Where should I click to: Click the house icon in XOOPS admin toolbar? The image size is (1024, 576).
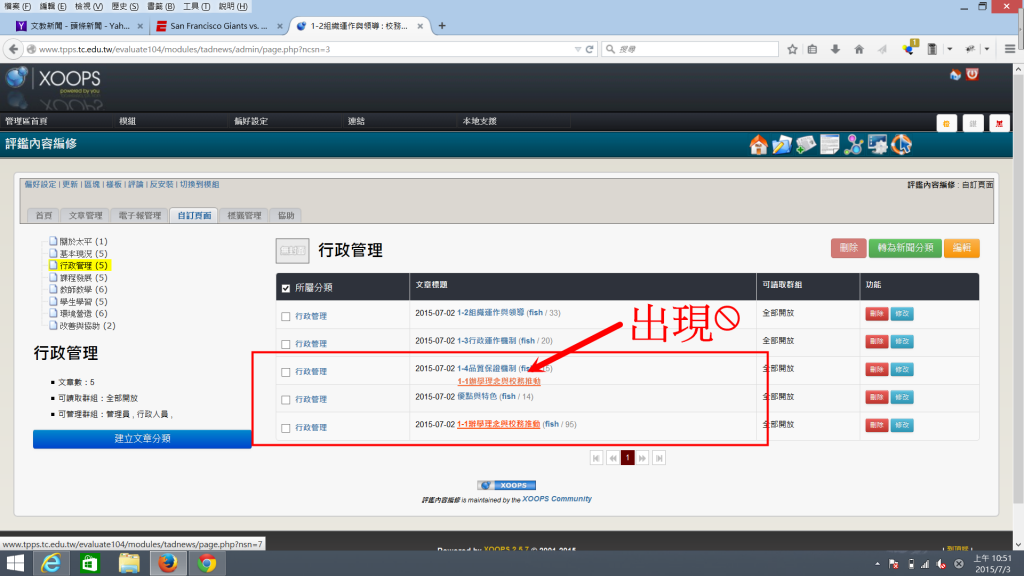tap(758, 144)
